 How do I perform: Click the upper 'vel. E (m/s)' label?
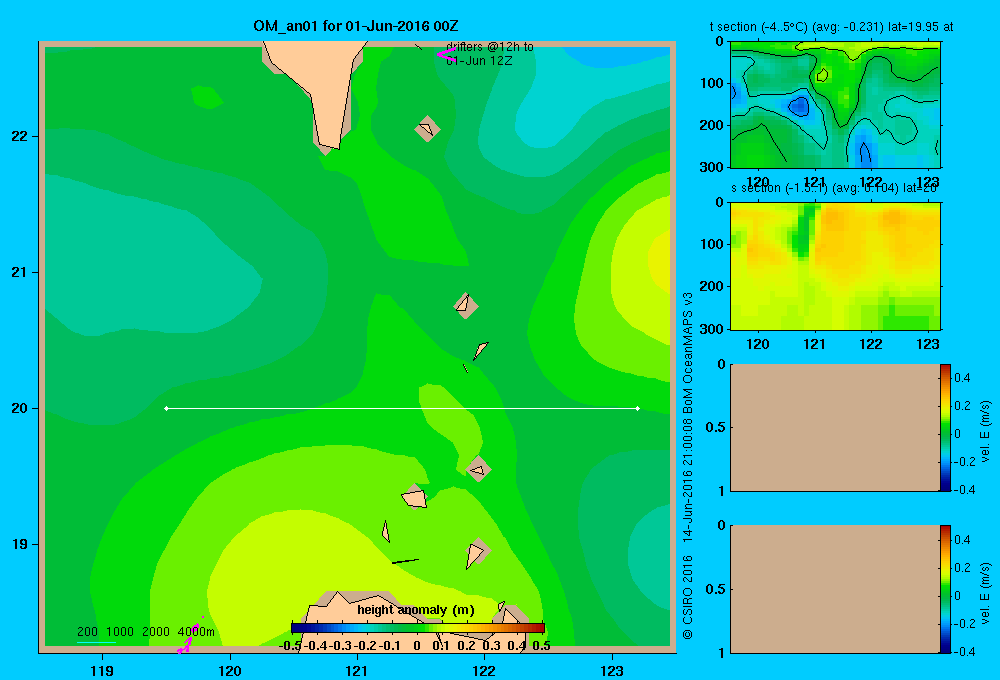click(986, 431)
